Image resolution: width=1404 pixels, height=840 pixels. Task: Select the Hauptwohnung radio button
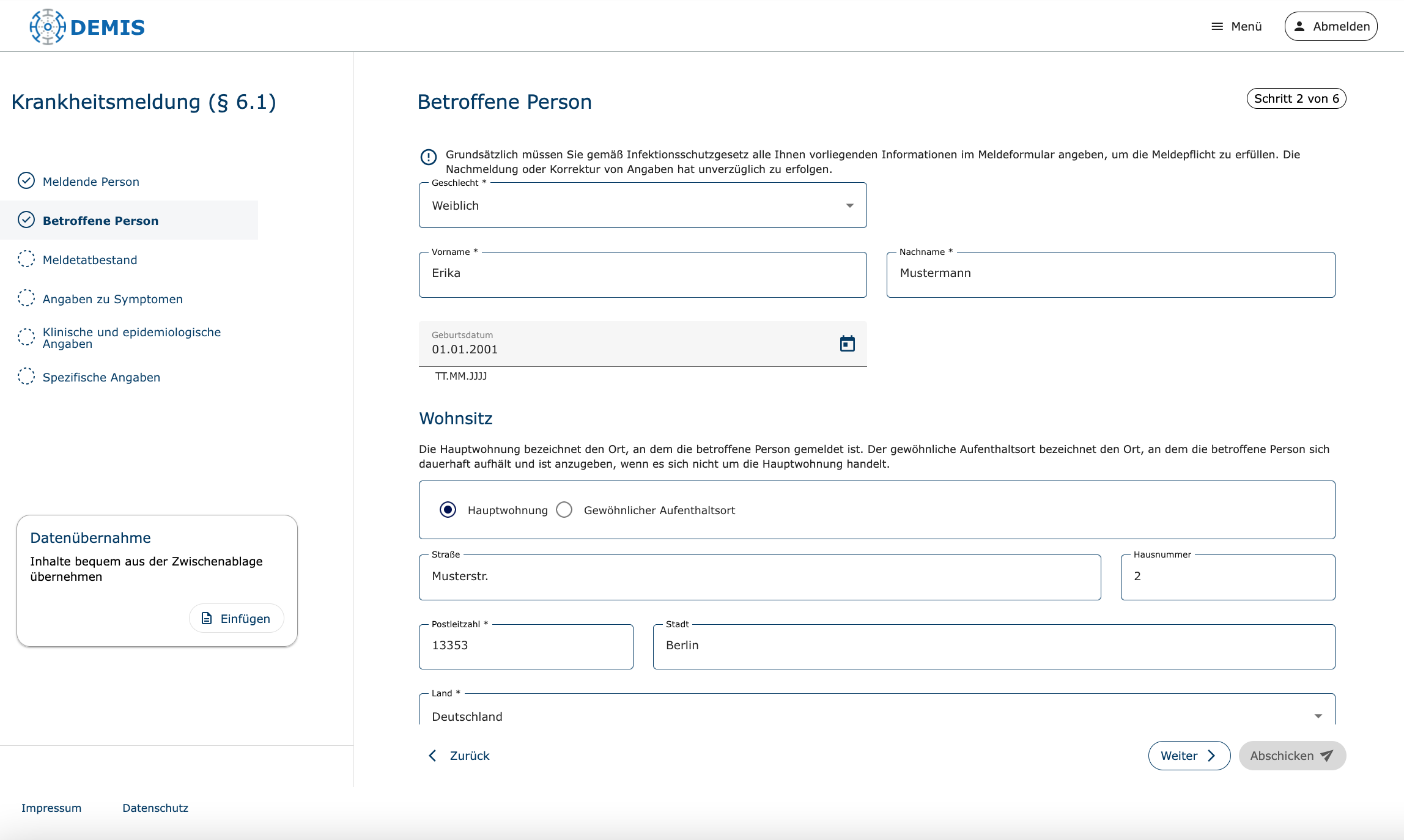[x=448, y=510]
